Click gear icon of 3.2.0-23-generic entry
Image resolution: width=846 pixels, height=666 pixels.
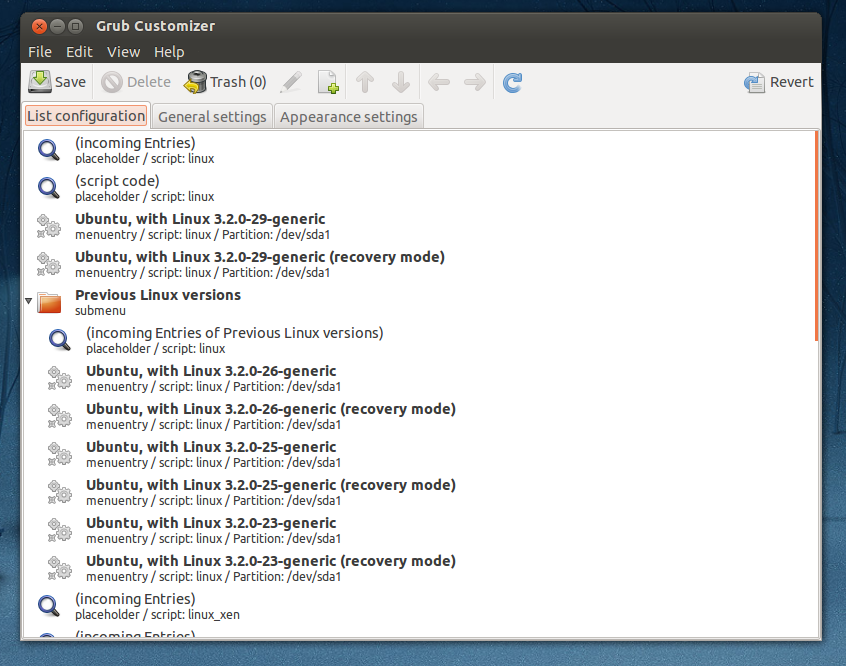59,530
